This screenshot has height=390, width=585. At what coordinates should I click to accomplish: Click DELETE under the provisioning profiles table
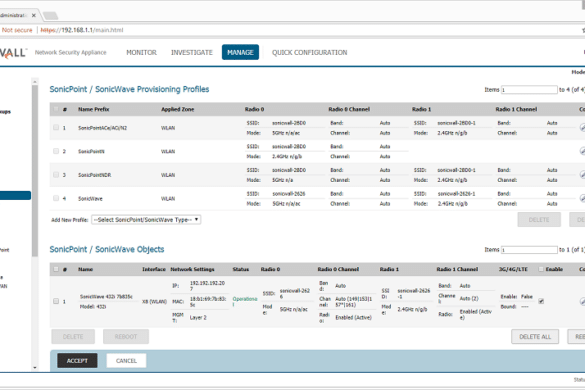coord(539,219)
